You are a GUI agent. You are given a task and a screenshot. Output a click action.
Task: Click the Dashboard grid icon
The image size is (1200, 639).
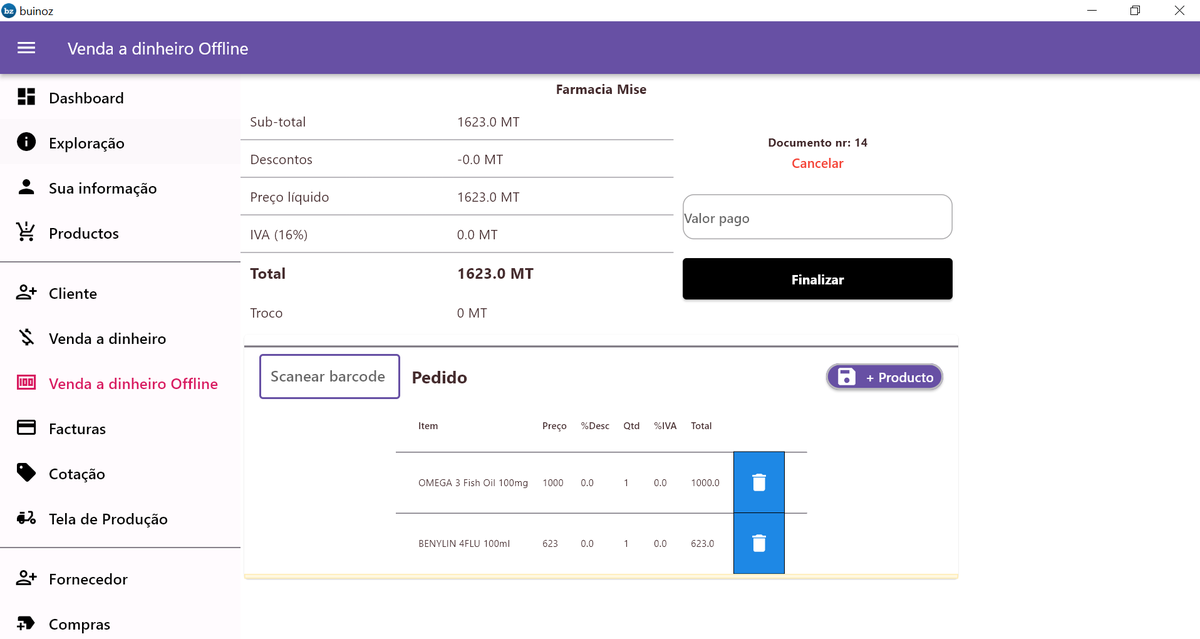click(27, 97)
